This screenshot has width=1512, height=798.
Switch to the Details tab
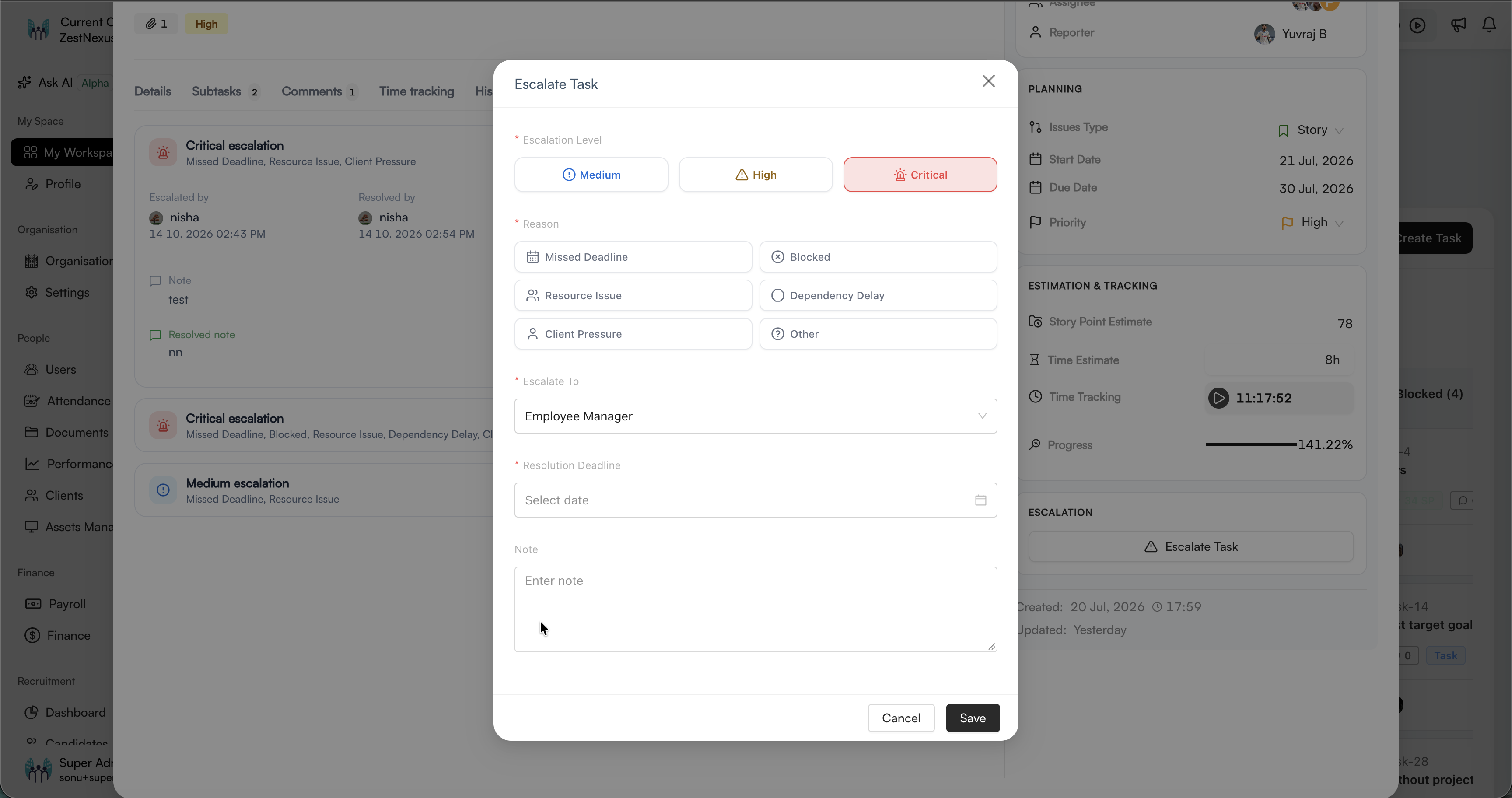pos(153,91)
